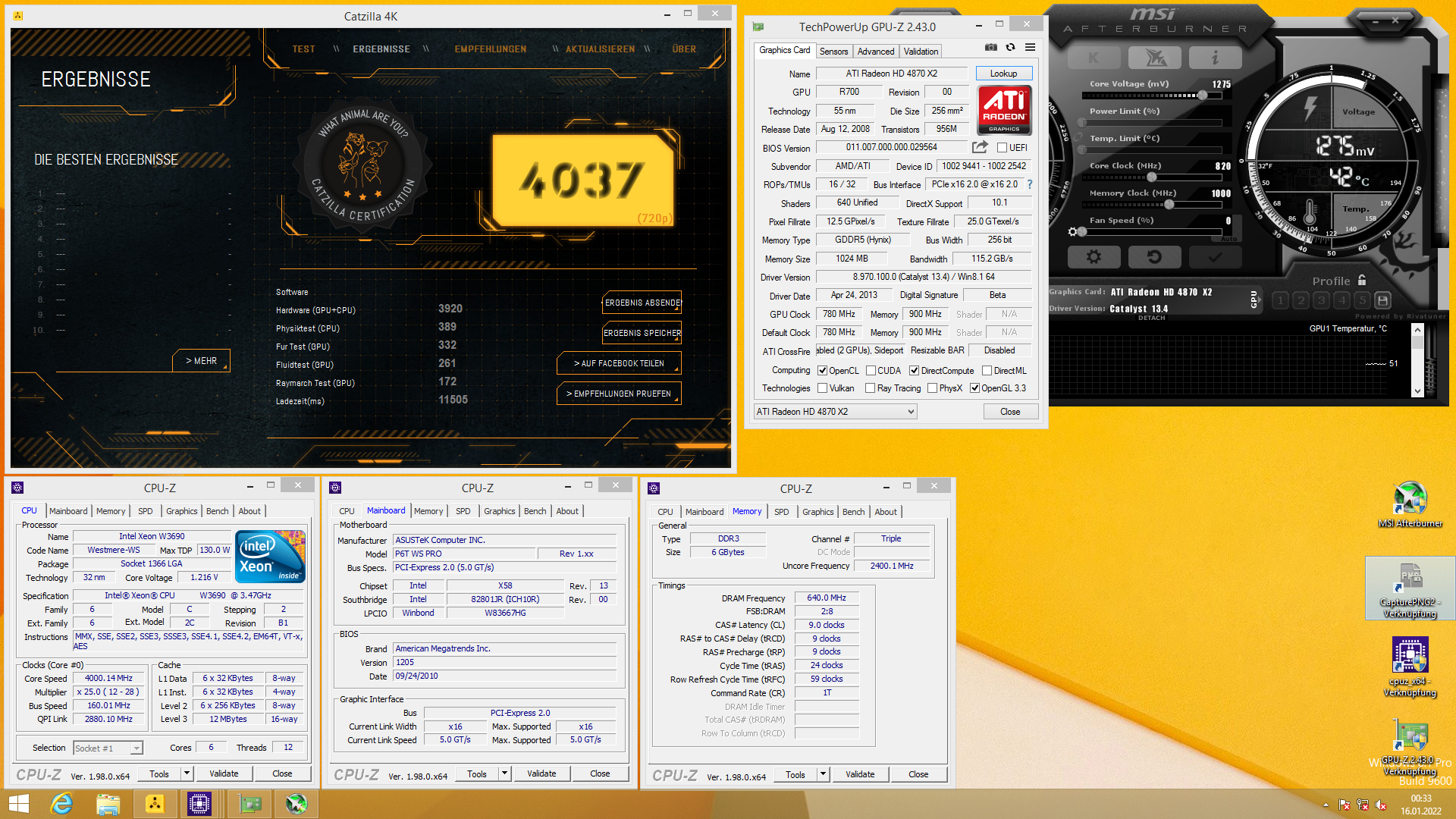Open fan speed gear icon in Afterburner

click(x=1072, y=232)
